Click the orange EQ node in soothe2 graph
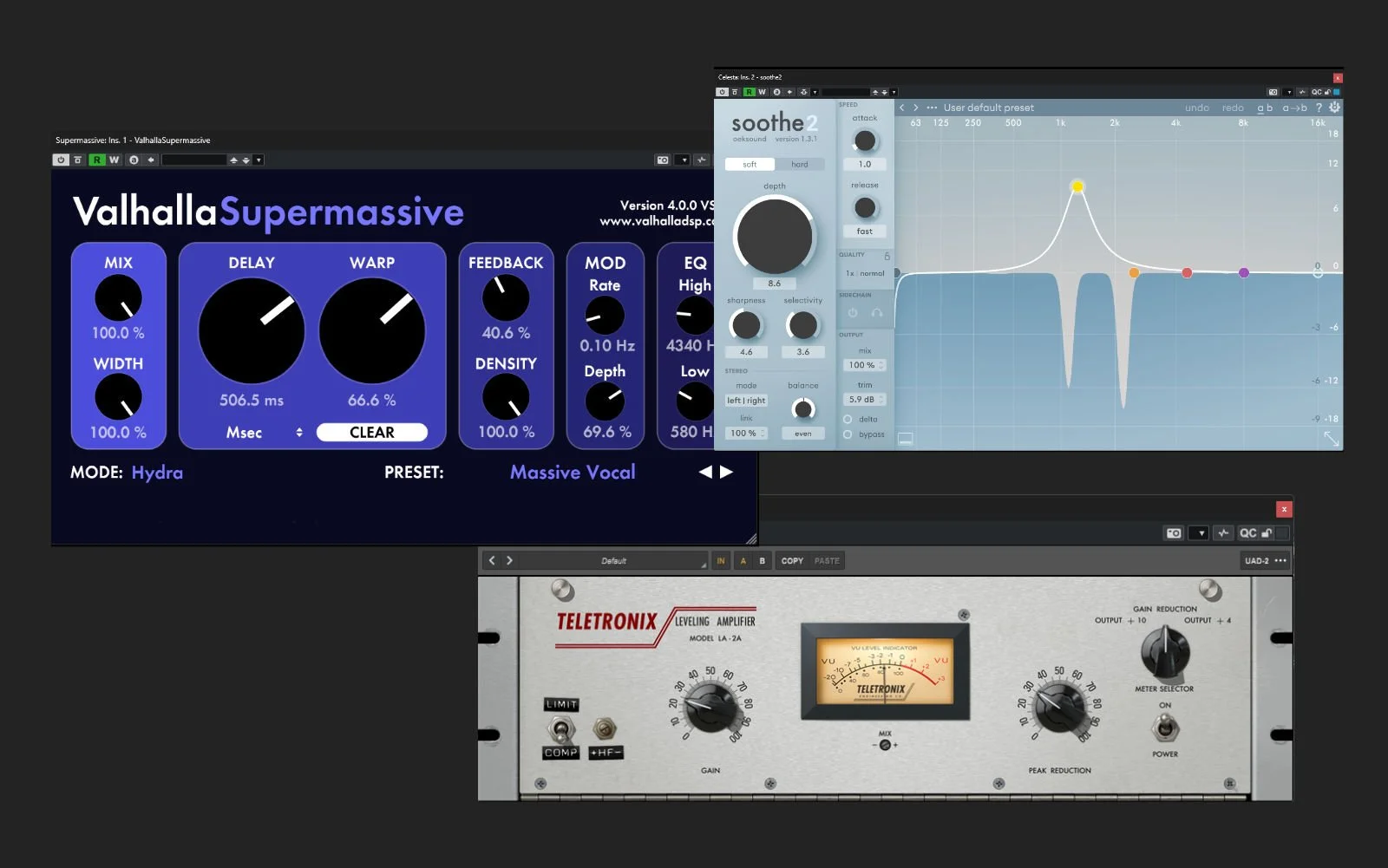This screenshot has width=1388, height=868. coord(1134,272)
